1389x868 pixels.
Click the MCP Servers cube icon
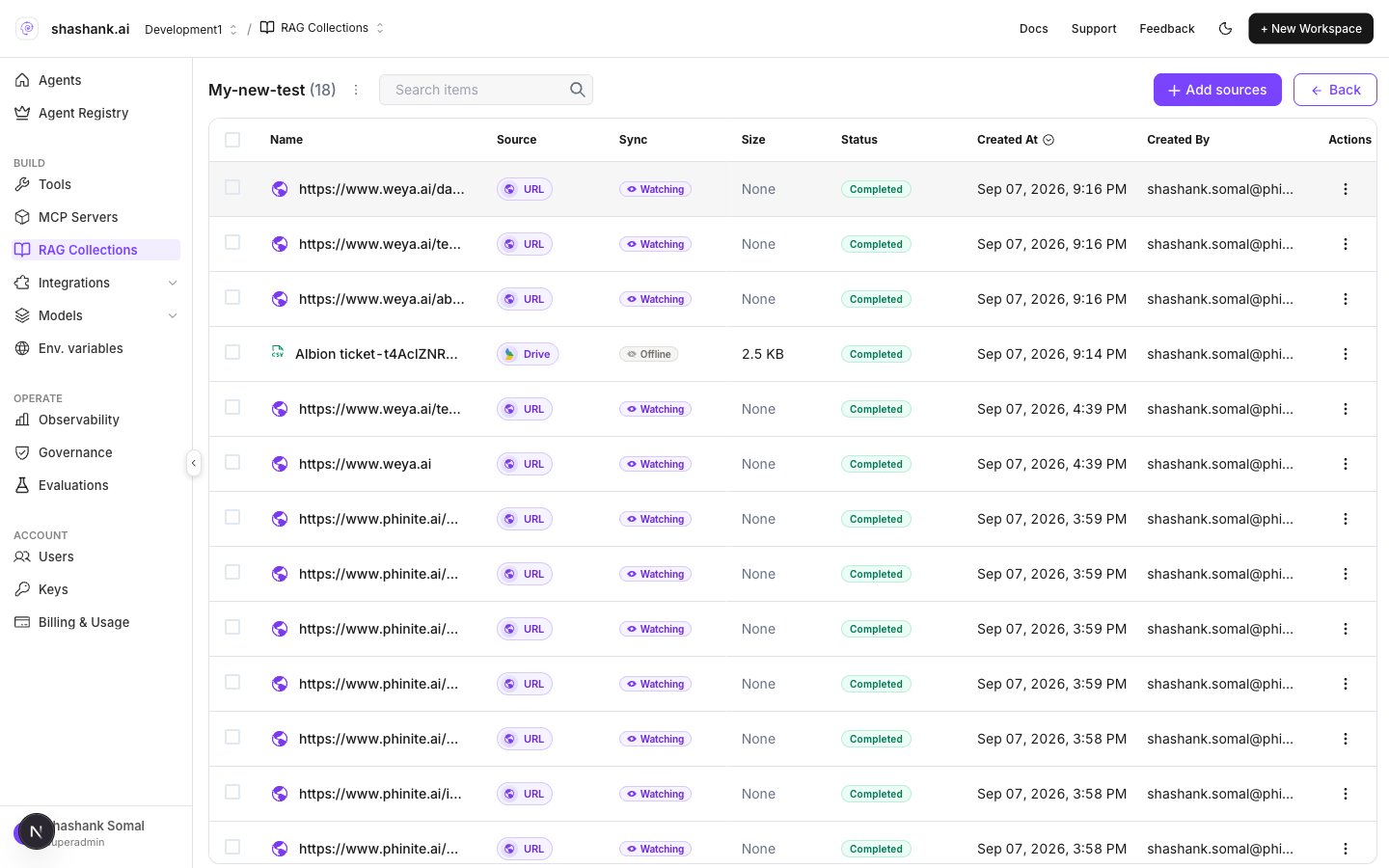tap(22, 217)
